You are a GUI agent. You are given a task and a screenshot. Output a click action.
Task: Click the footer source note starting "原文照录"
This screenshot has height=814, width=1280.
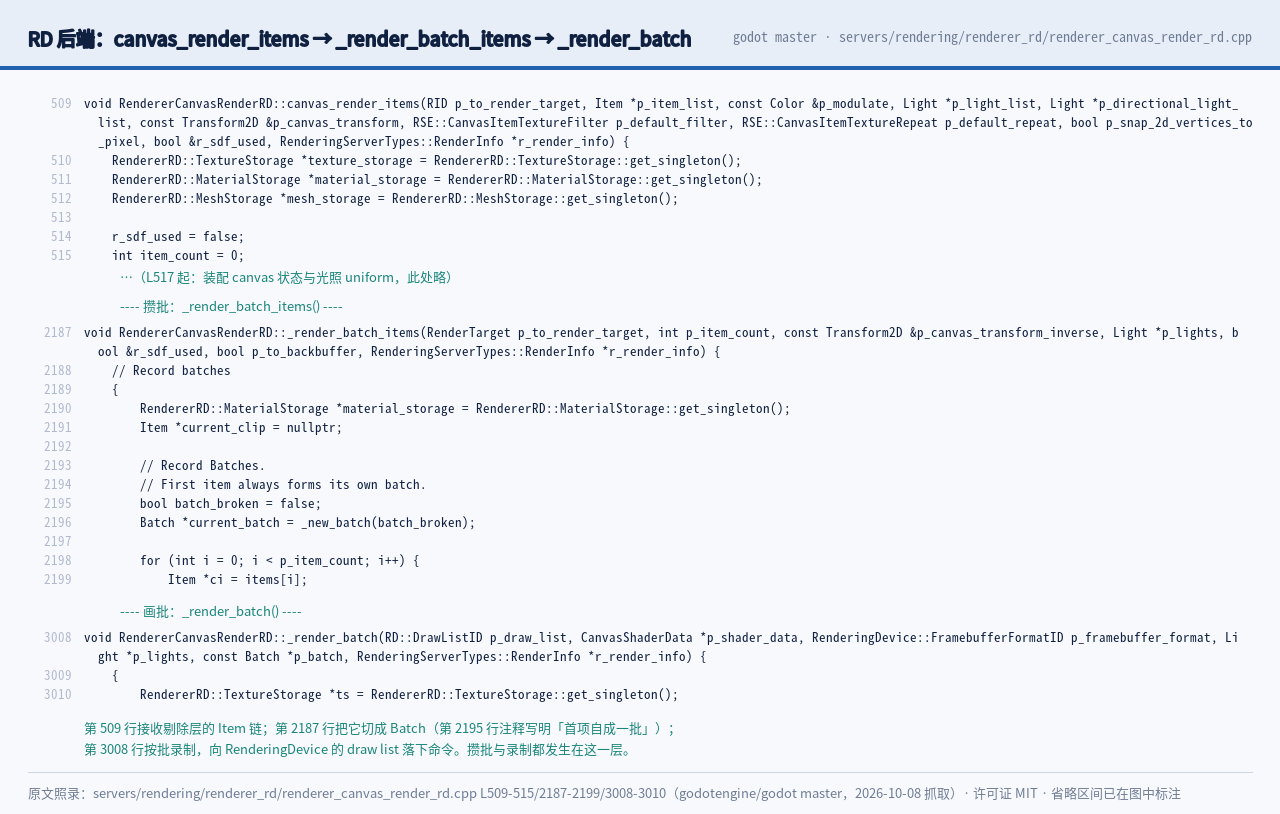(x=604, y=794)
